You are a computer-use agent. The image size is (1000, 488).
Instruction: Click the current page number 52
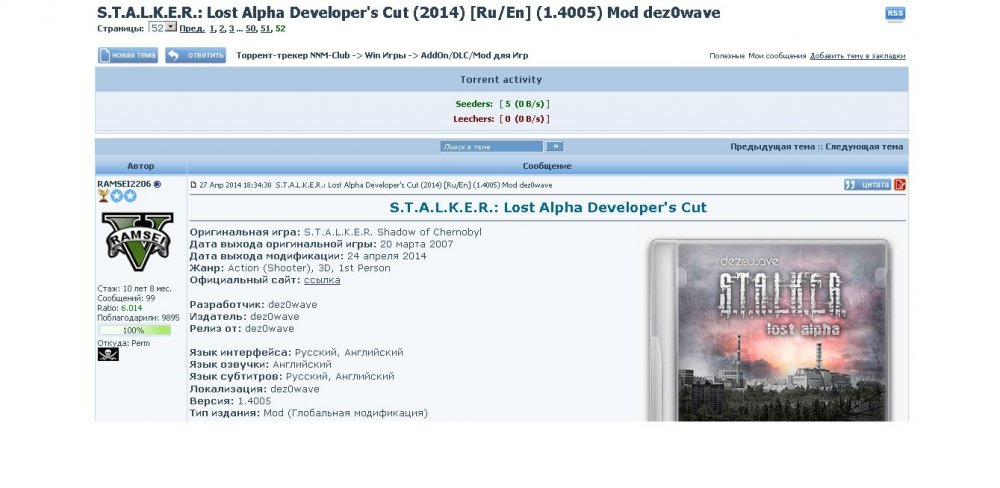(281, 29)
